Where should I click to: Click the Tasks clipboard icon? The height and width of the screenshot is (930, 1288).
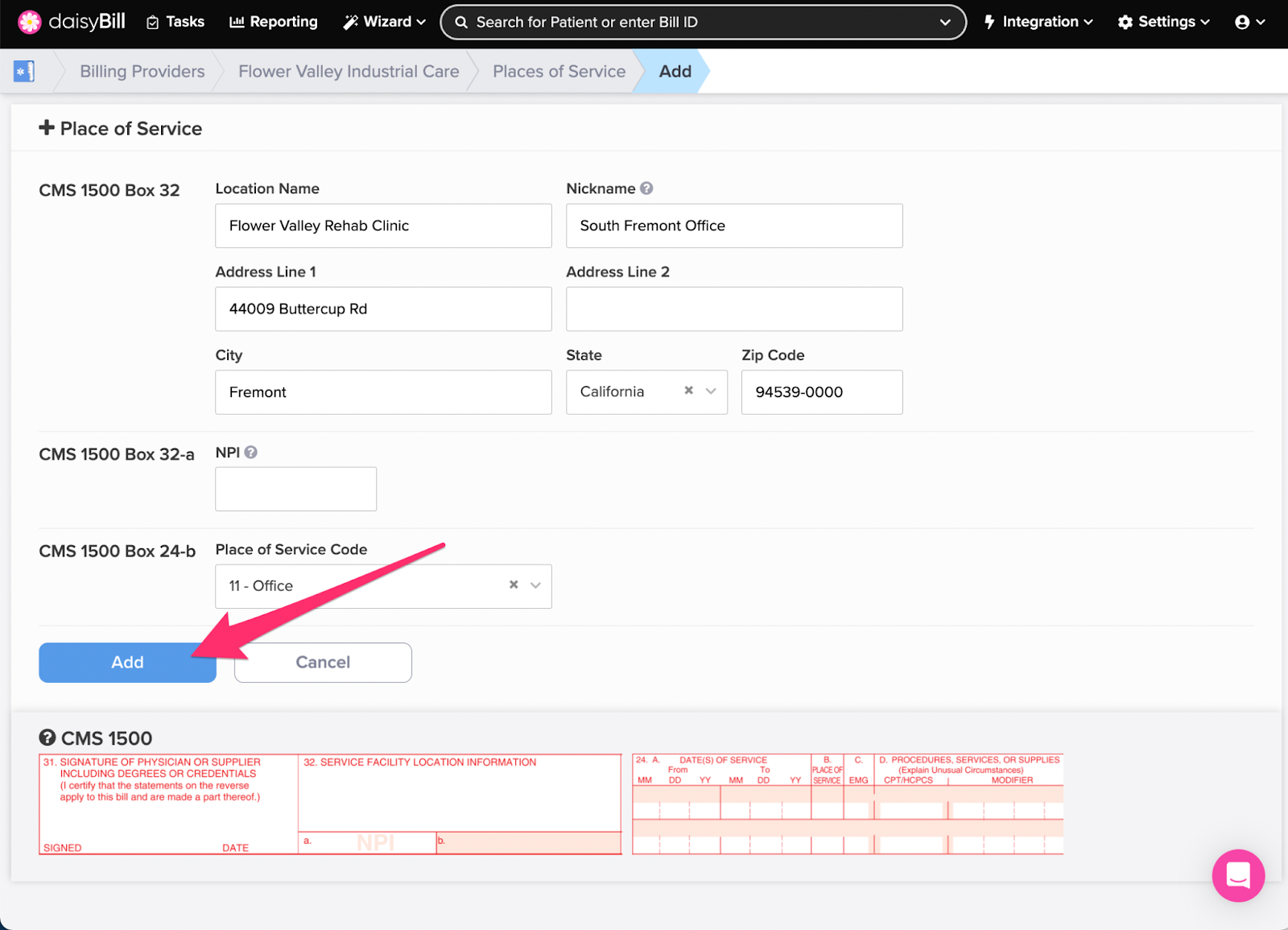153,23
